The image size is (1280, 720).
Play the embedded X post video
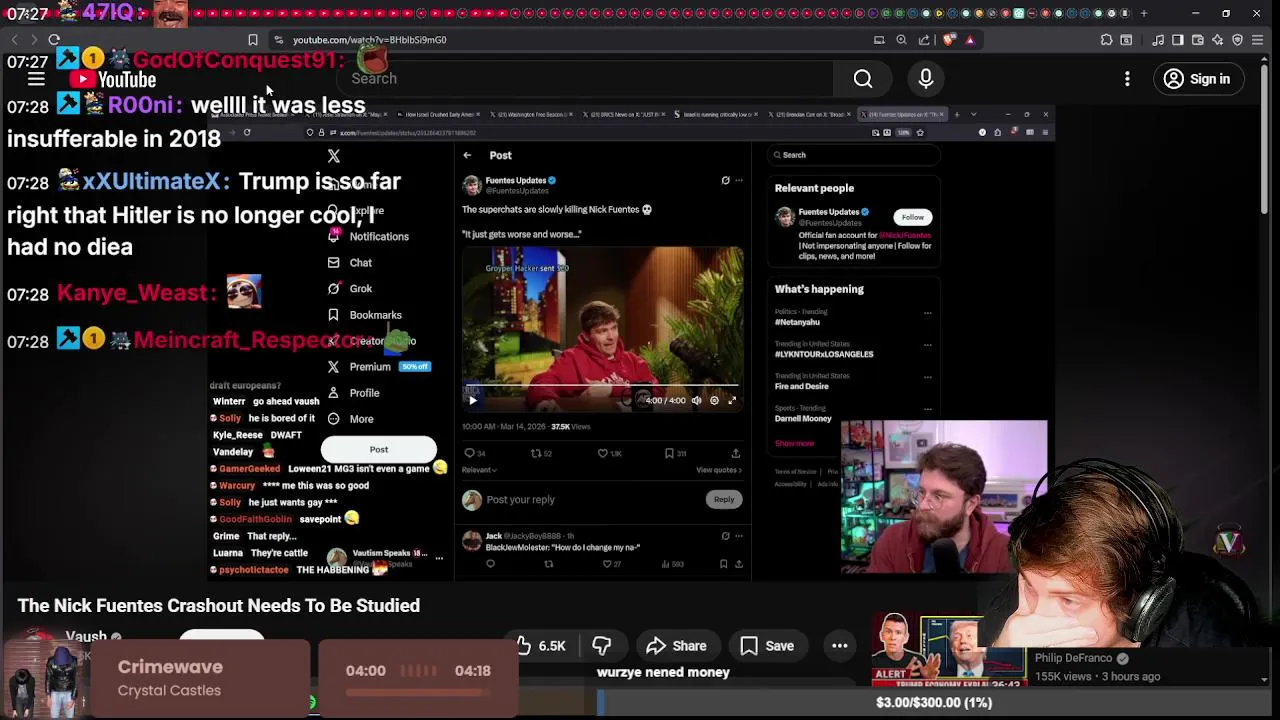pyautogui.click(x=473, y=401)
